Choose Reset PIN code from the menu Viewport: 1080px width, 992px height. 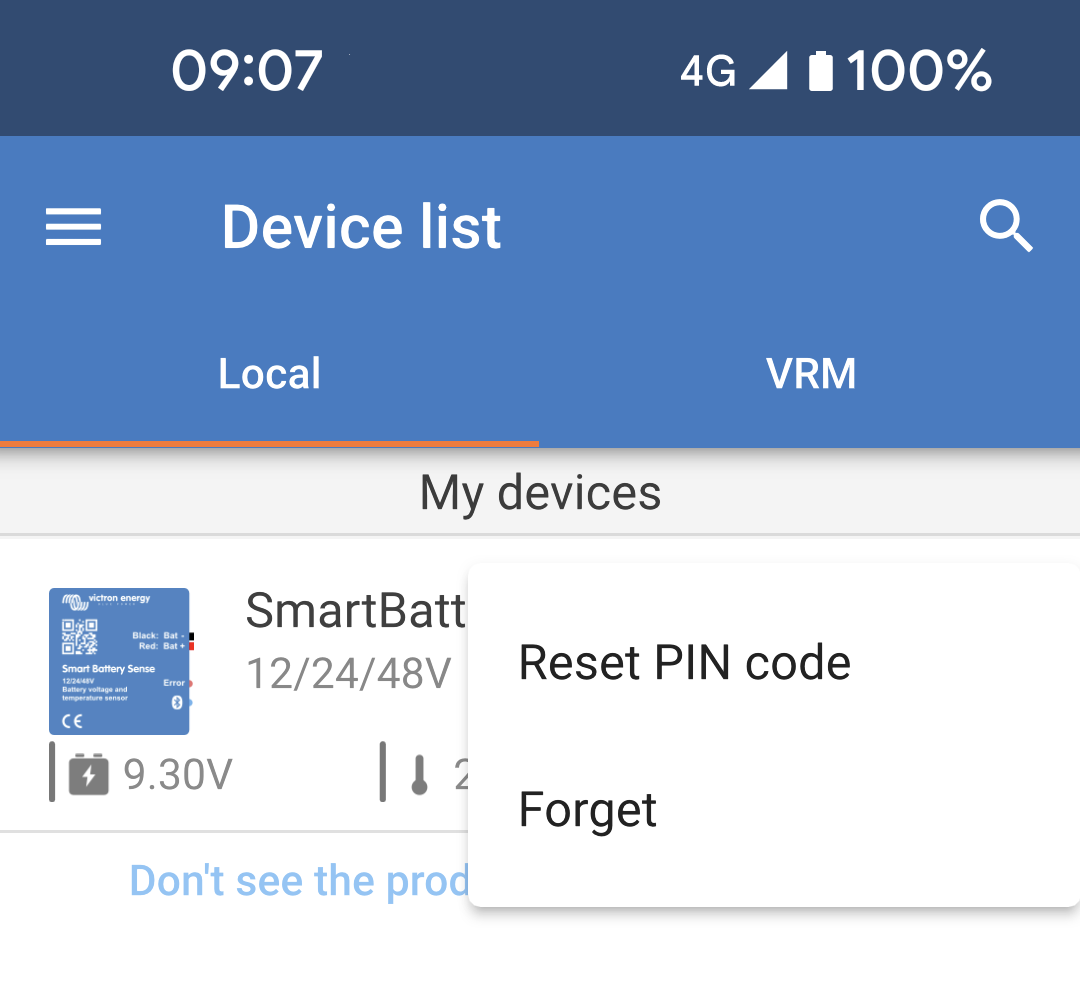tap(684, 661)
